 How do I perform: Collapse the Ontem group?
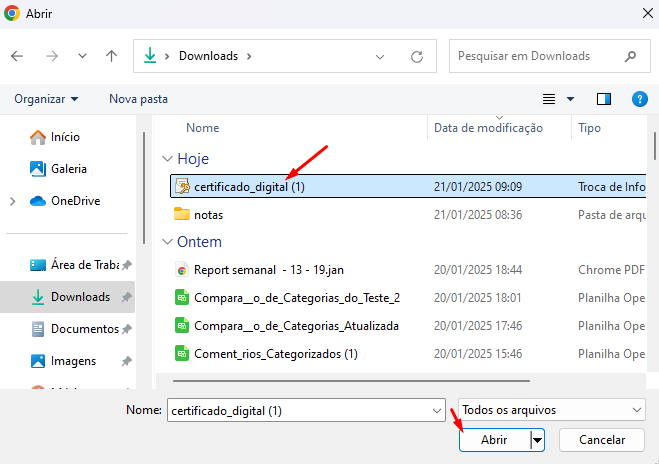pyautogui.click(x=167, y=242)
